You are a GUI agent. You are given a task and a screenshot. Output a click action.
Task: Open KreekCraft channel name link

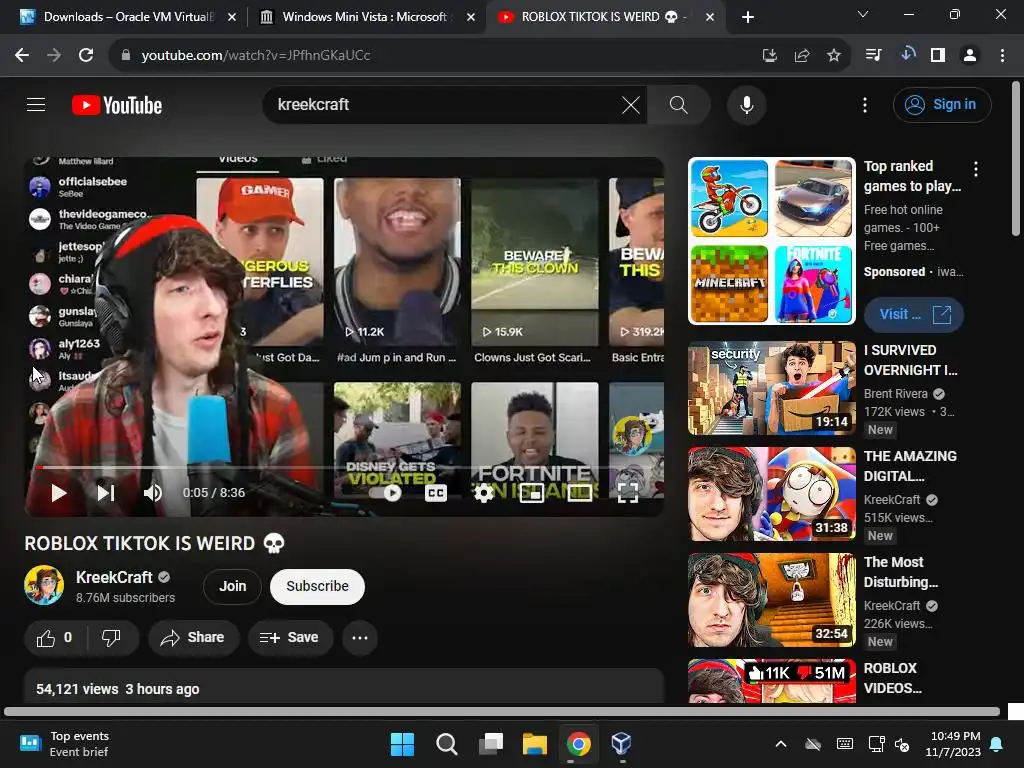coord(114,577)
